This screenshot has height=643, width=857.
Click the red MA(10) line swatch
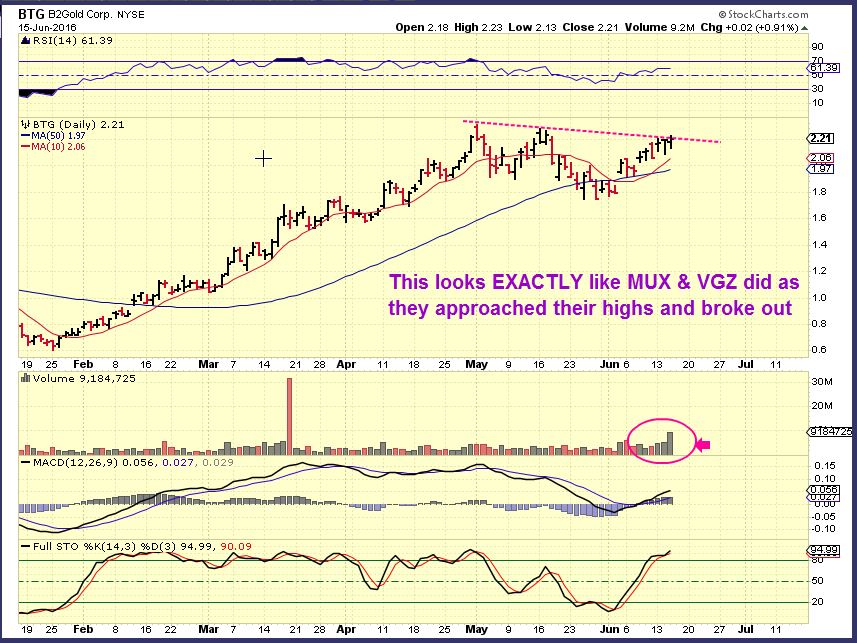coord(25,147)
